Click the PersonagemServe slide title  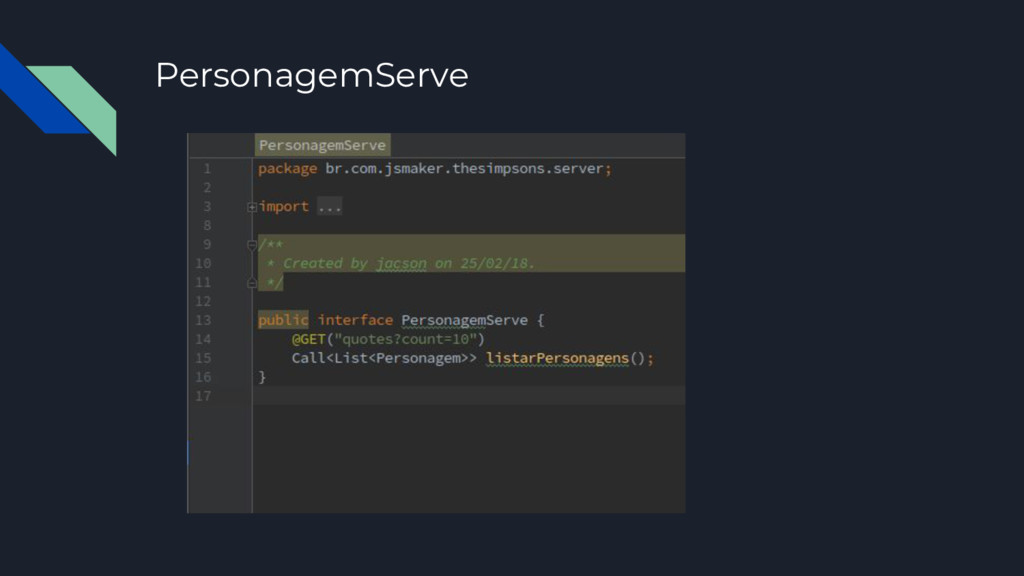pos(312,76)
